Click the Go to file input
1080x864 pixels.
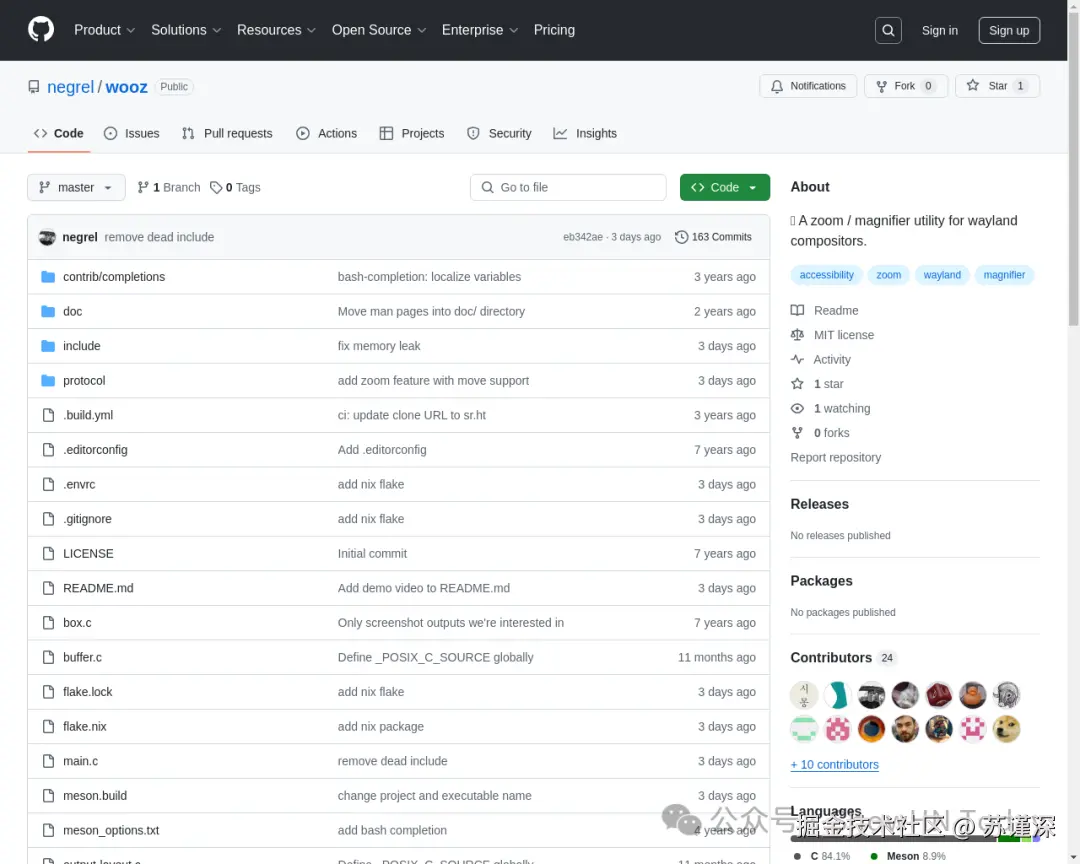click(x=568, y=187)
